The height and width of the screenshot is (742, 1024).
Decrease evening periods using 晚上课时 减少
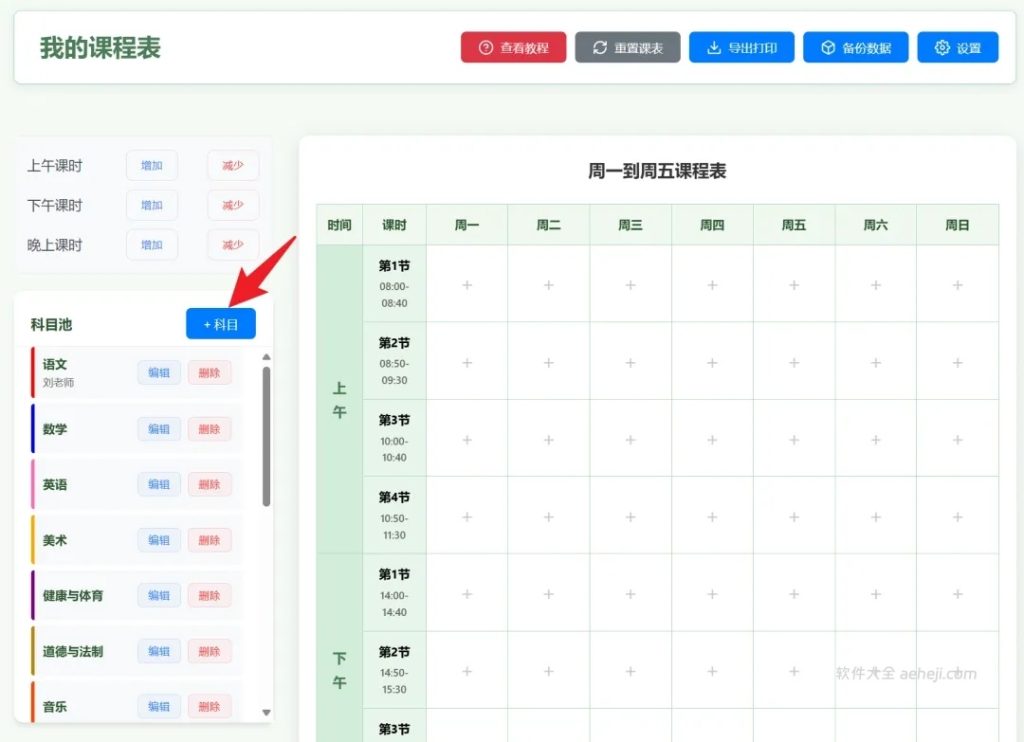[232, 245]
